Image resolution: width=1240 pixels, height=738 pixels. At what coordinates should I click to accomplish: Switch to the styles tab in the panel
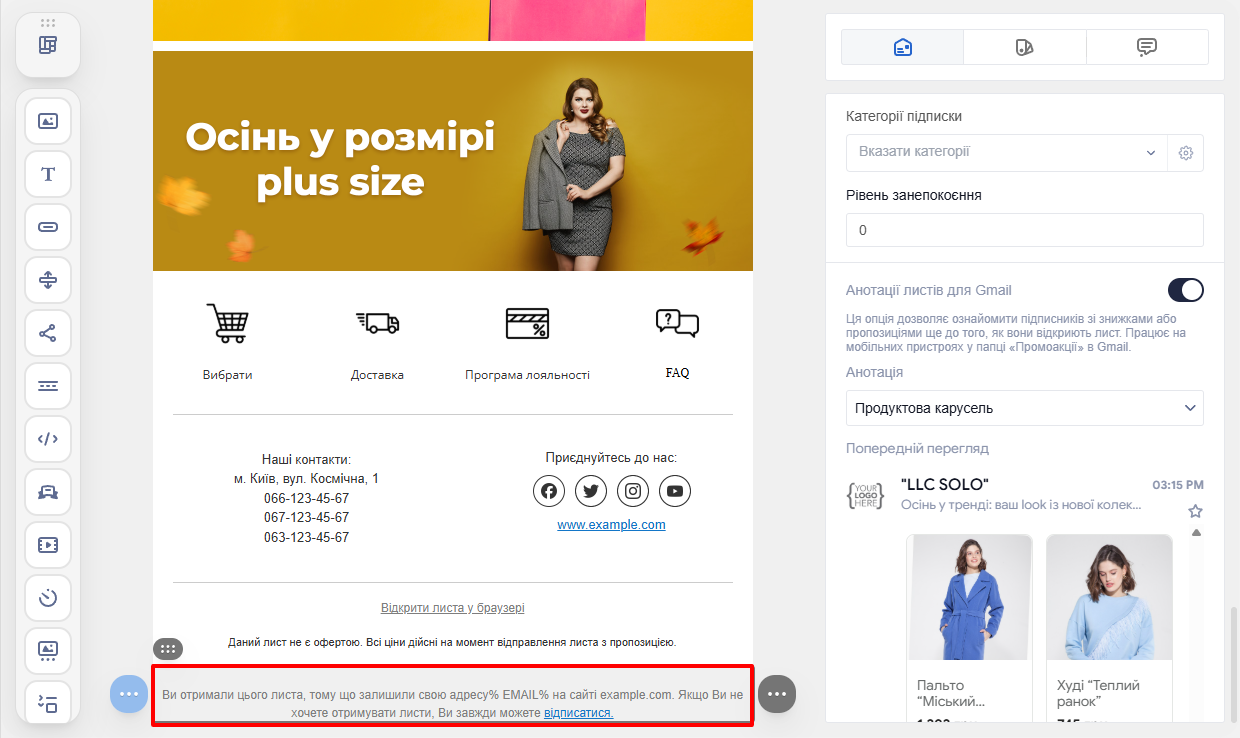(1025, 47)
